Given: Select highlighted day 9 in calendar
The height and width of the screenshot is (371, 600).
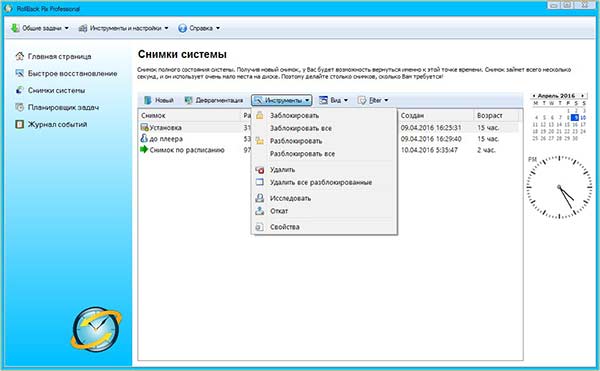Looking at the screenshot, I should pos(575,117).
